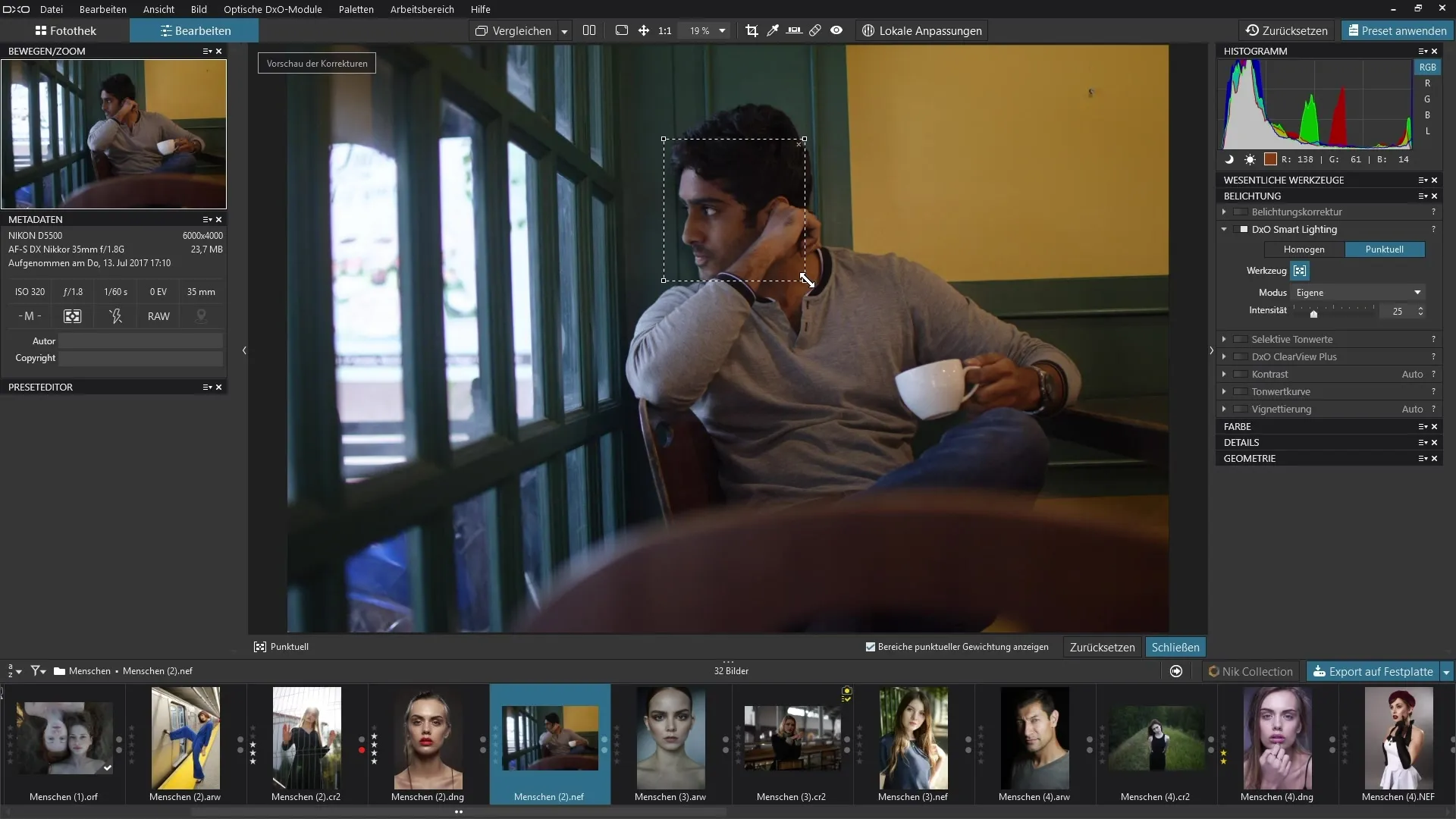This screenshot has width=1456, height=819.
Task: Click Zurücksetzen below the preview
Action: [x=1102, y=647]
